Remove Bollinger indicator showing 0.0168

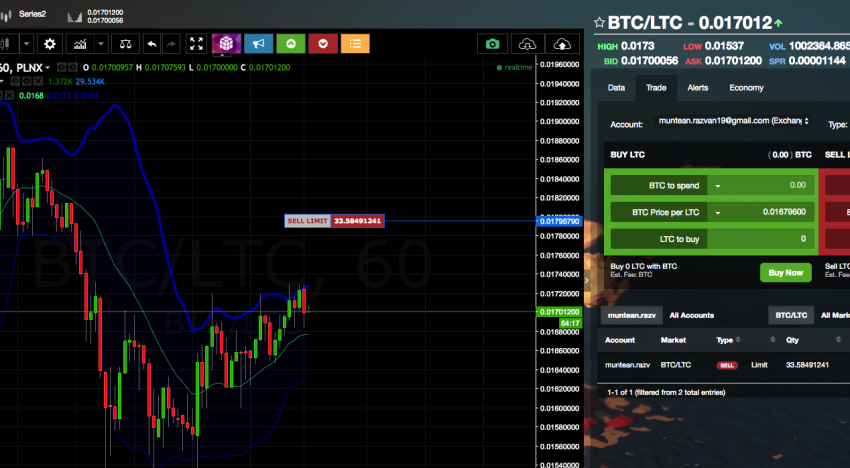click(9, 95)
